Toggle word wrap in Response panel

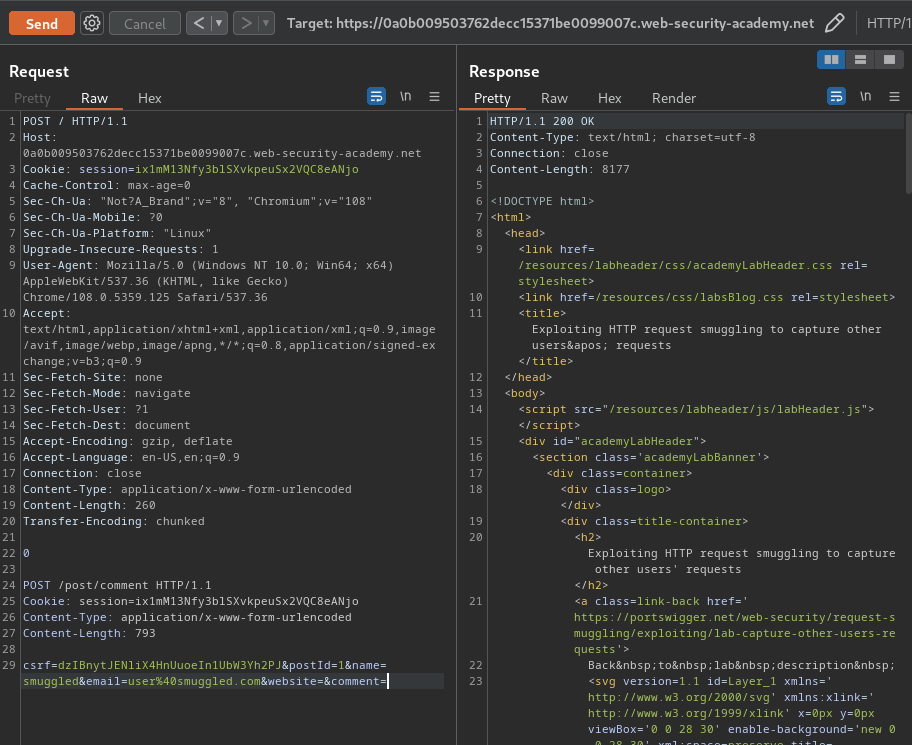click(836, 96)
